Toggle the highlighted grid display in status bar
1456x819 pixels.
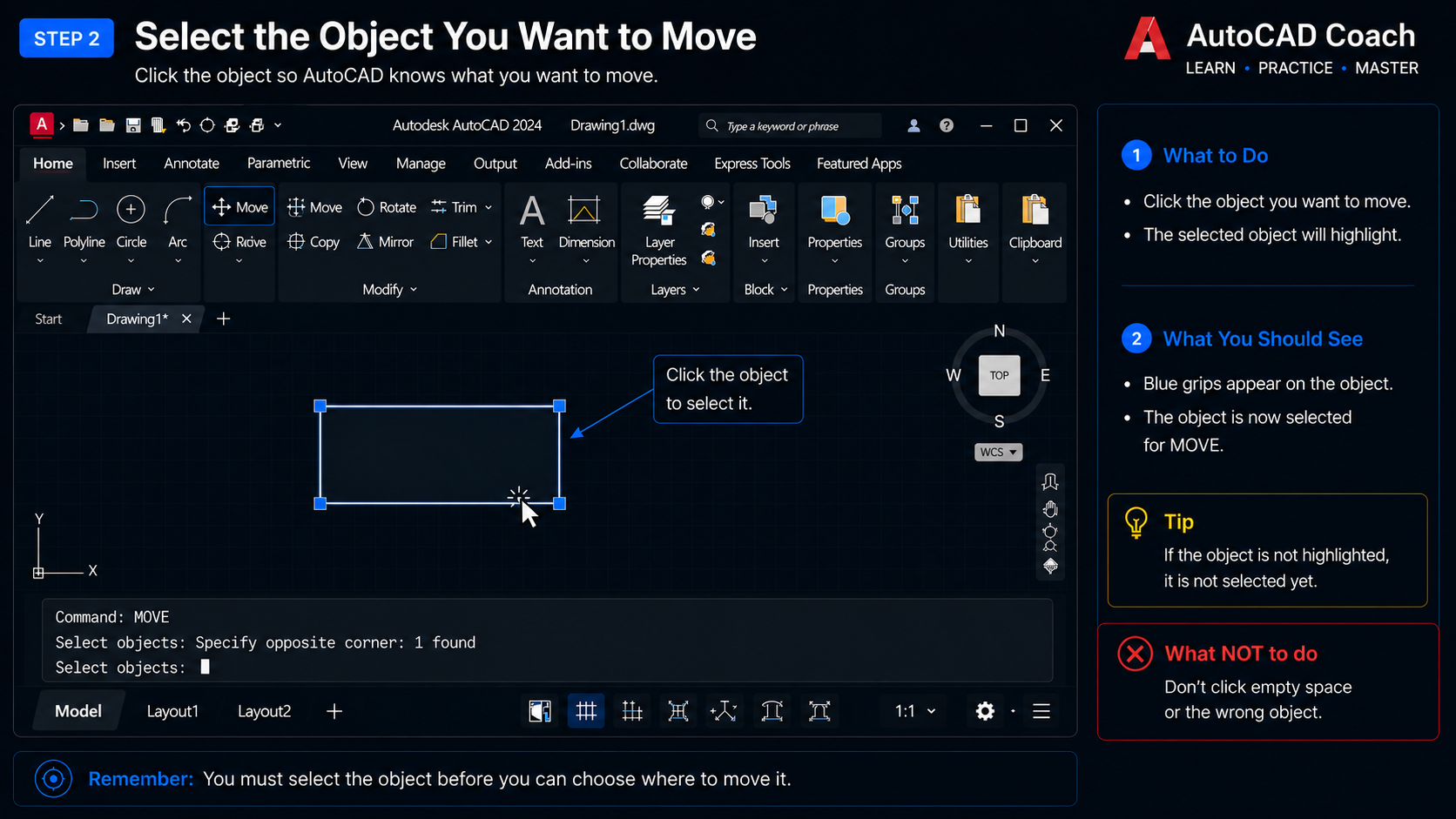(x=586, y=711)
